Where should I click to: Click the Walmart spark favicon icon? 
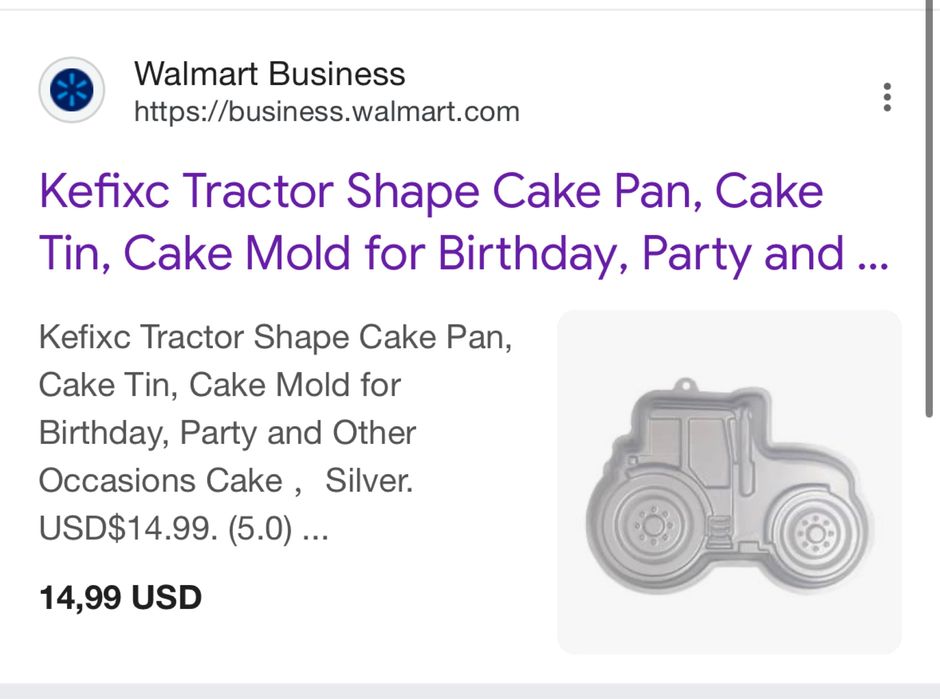(x=71, y=91)
